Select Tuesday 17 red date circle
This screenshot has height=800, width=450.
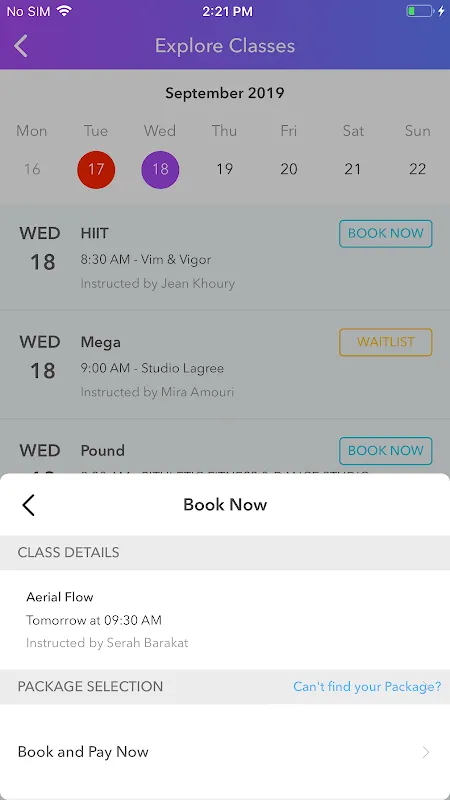coord(96,169)
